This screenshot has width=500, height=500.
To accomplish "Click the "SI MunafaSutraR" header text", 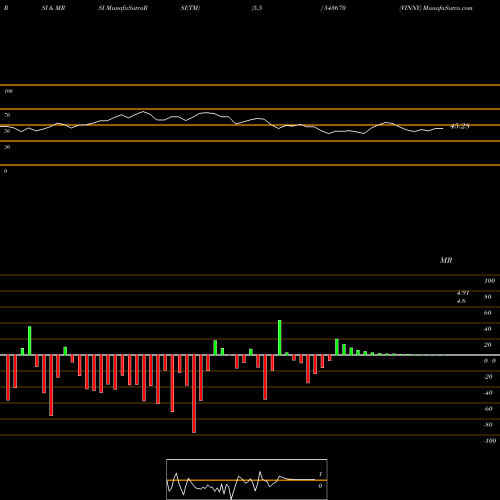I will (123, 8).
